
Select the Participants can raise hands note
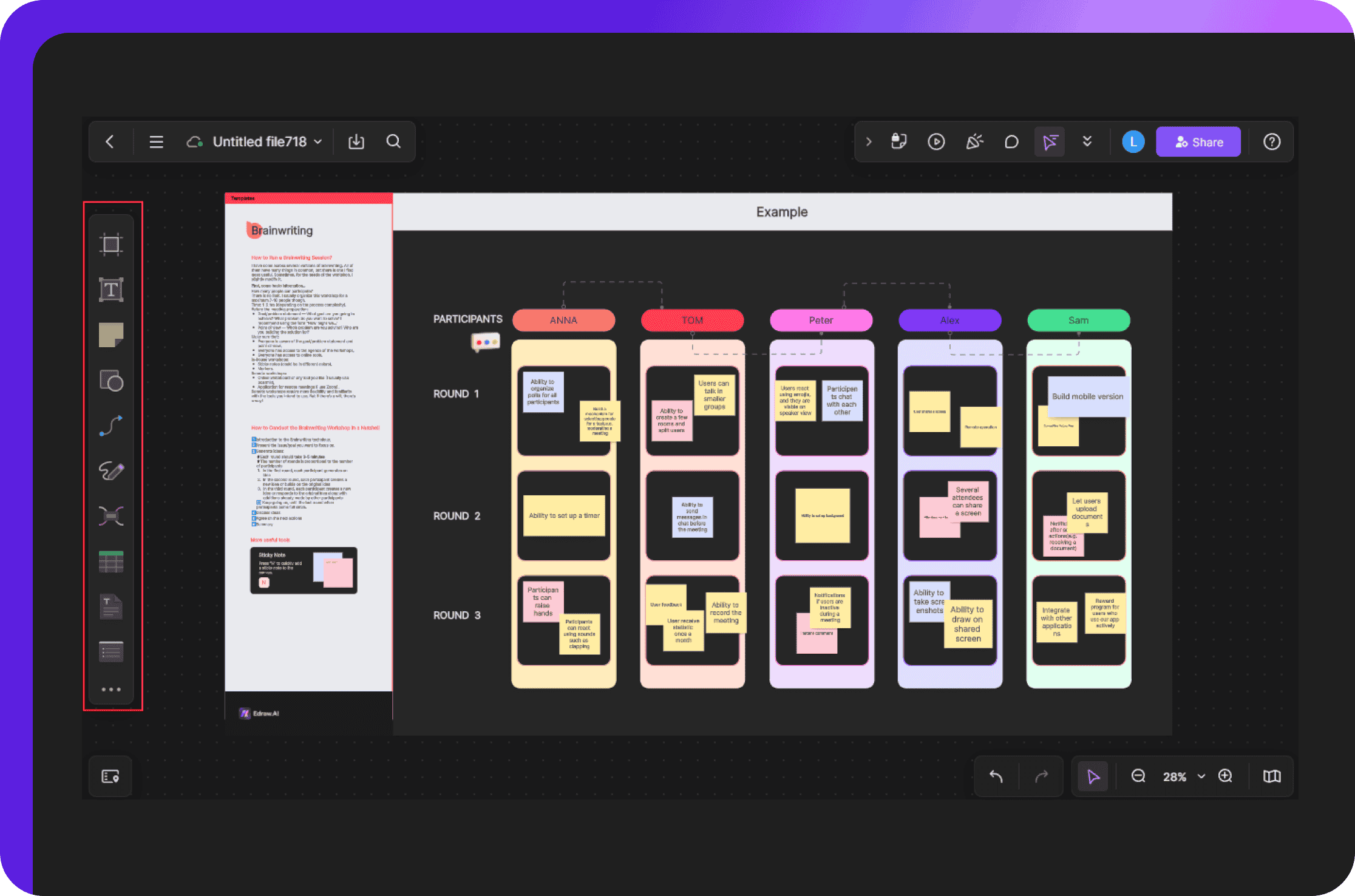542,603
